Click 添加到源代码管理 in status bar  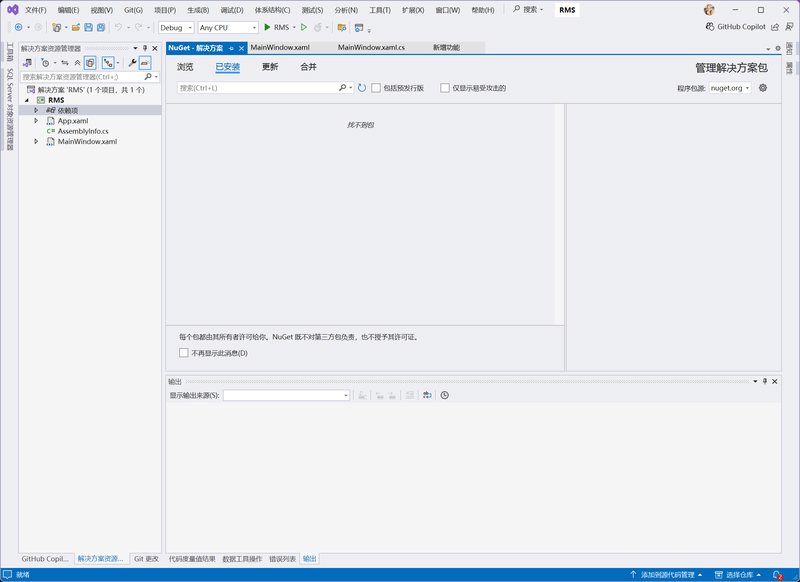tap(667, 575)
